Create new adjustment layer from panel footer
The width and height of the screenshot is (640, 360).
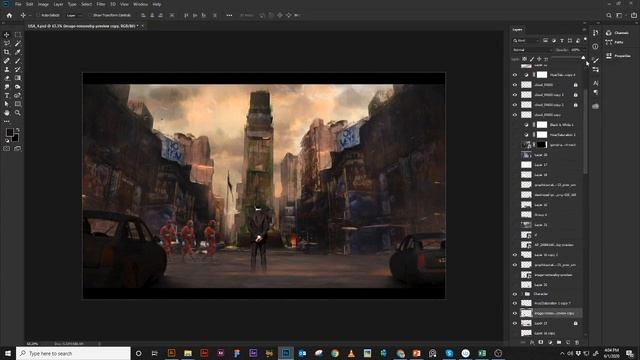[550, 342]
